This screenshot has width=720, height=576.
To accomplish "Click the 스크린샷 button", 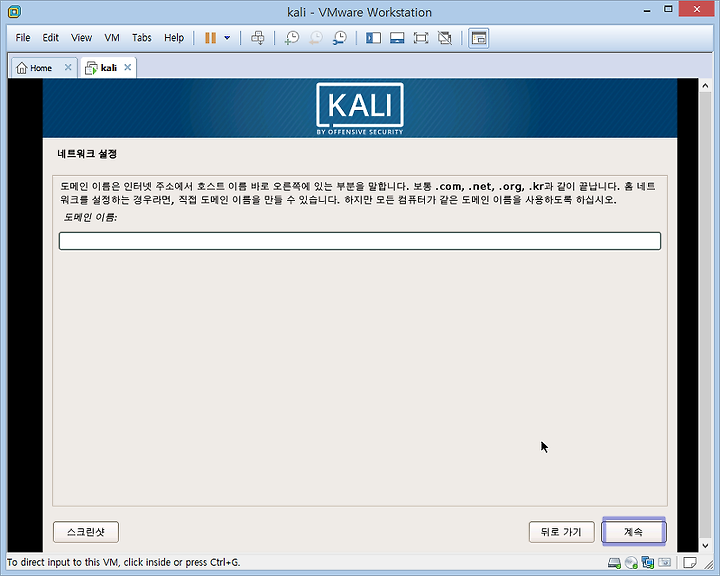I will pos(86,532).
